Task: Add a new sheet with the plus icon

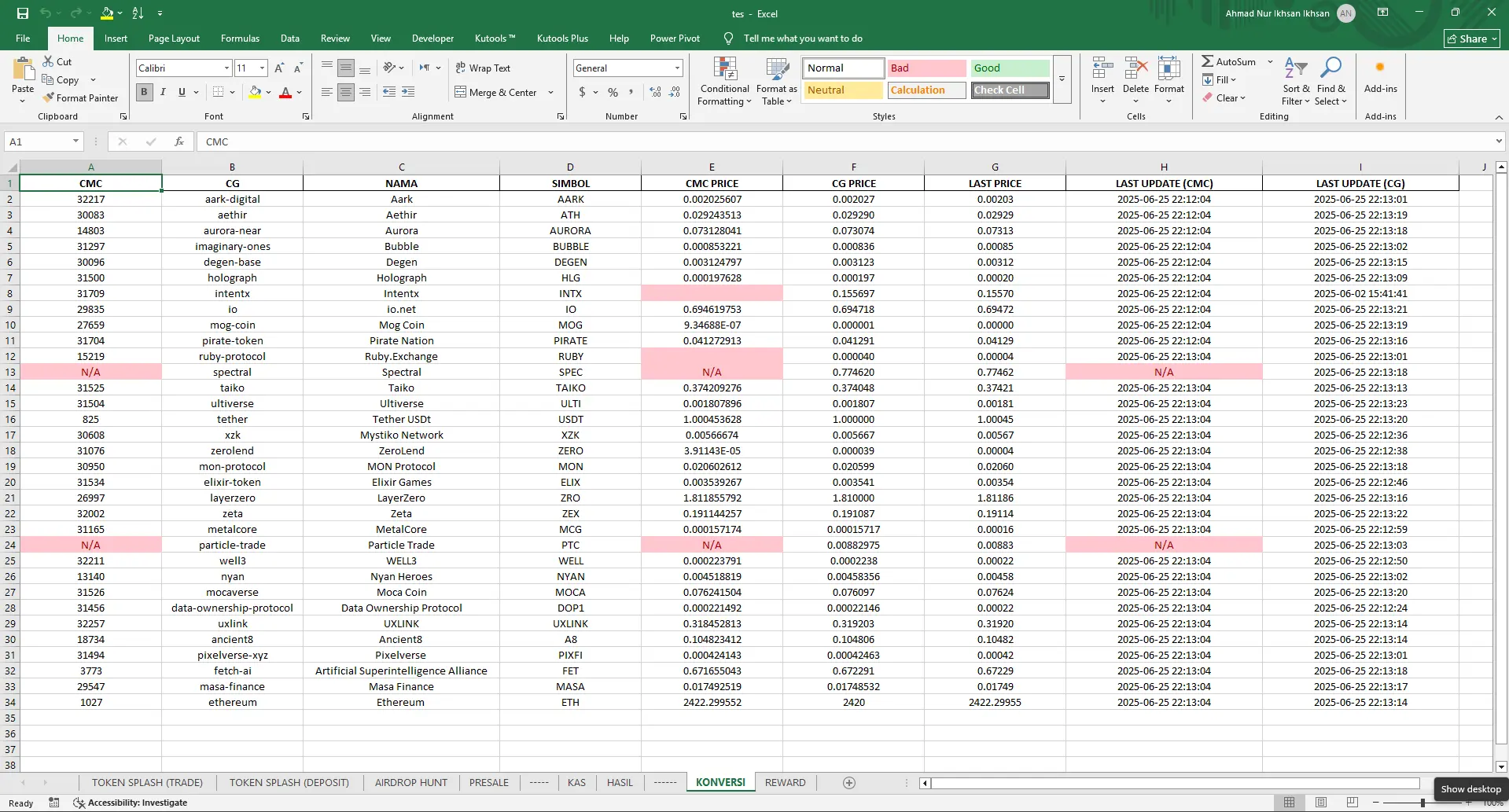Action: [849, 782]
